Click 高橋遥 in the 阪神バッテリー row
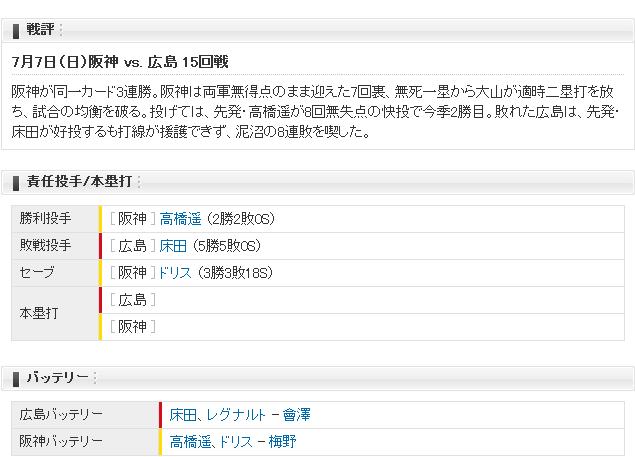The height and width of the screenshot is (457, 635). coord(190,442)
